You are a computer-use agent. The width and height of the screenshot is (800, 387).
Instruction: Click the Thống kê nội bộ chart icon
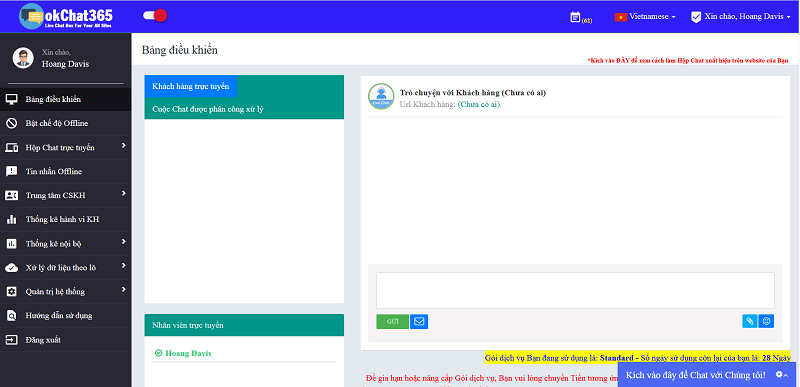pyautogui.click(x=12, y=244)
